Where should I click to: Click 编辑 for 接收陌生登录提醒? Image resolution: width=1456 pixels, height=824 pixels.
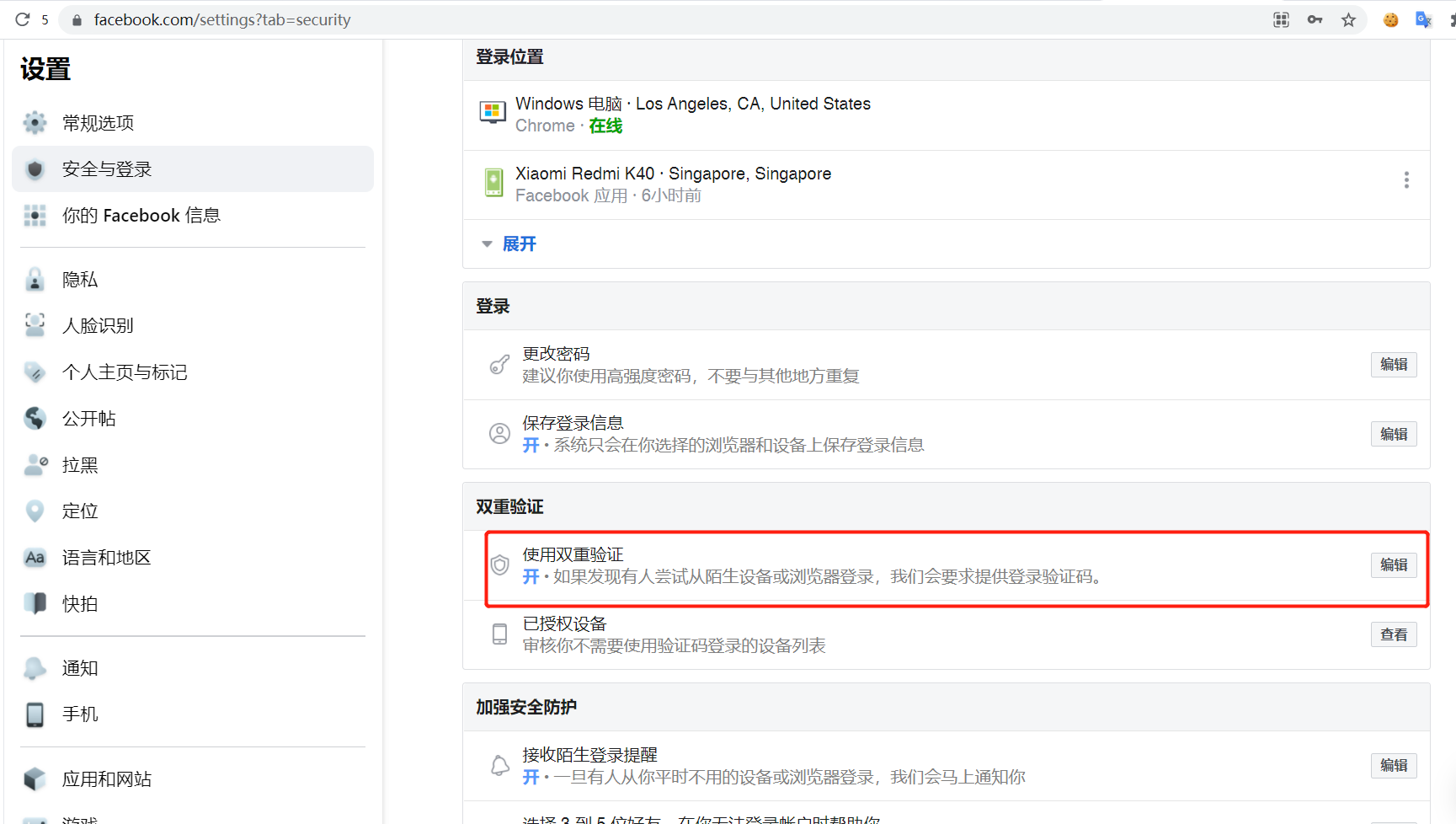[1394, 766]
